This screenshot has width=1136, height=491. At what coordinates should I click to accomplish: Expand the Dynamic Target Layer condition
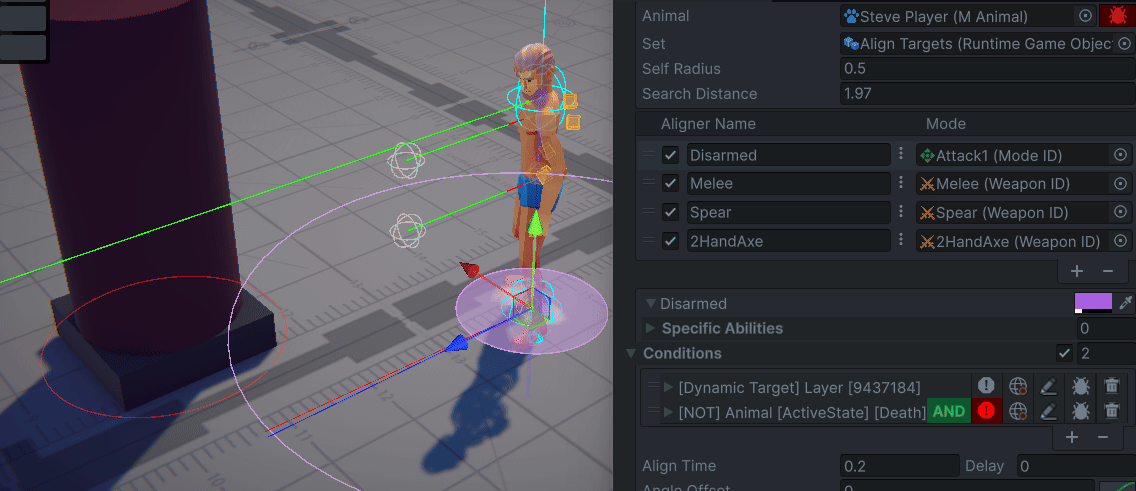pyautogui.click(x=668, y=387)
